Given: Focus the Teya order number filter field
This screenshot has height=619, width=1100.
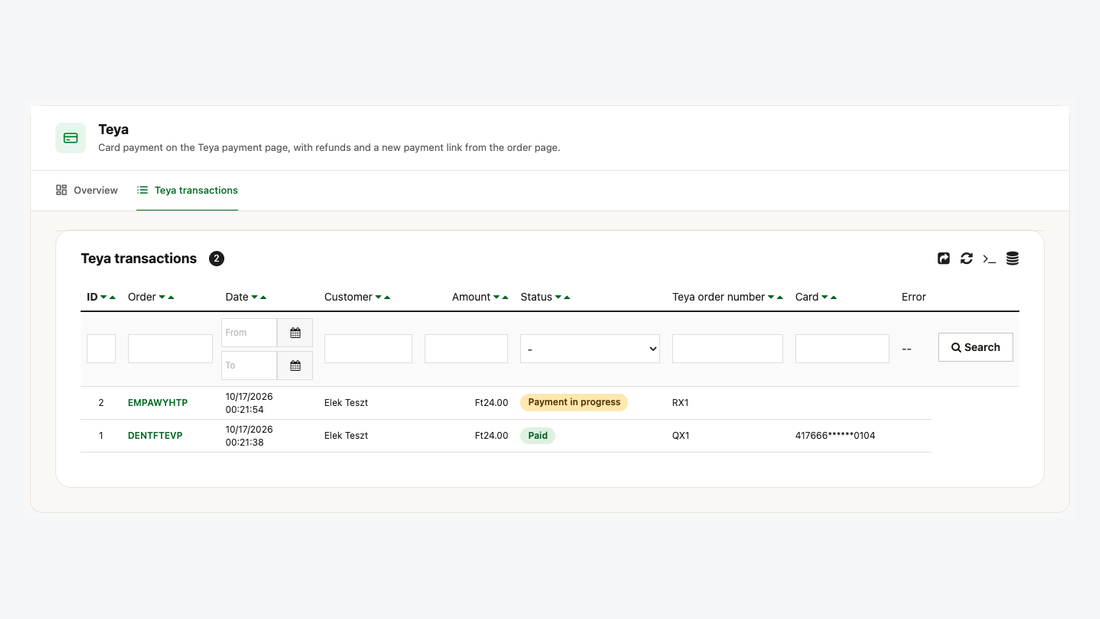Looking at the screenshot, I should pos(727,349).
